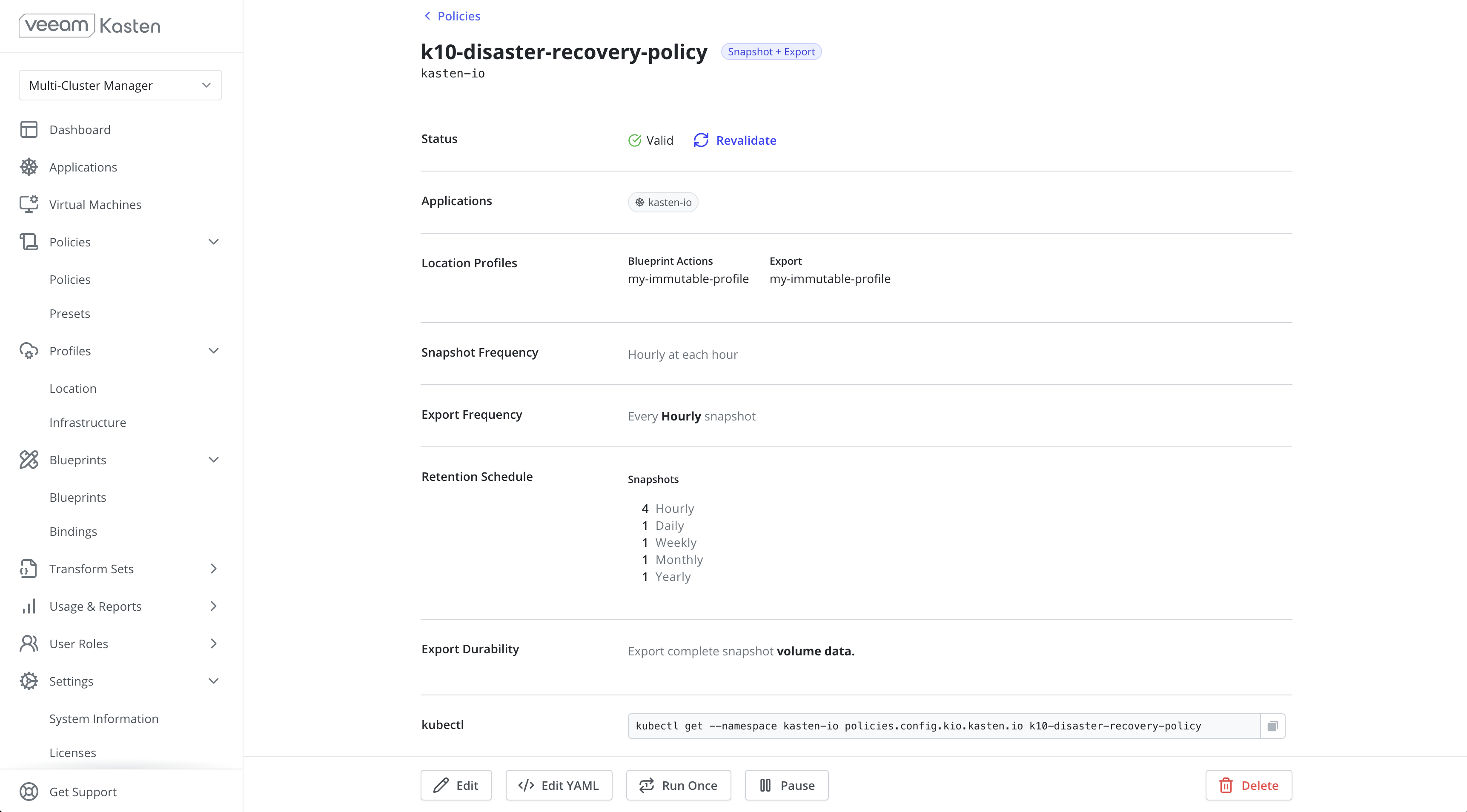This screenshot has width=1467, height=812.
Task: Open the Blueprints sub-item in sidebar
Action: pyautogui.click(x=77, y=497)
